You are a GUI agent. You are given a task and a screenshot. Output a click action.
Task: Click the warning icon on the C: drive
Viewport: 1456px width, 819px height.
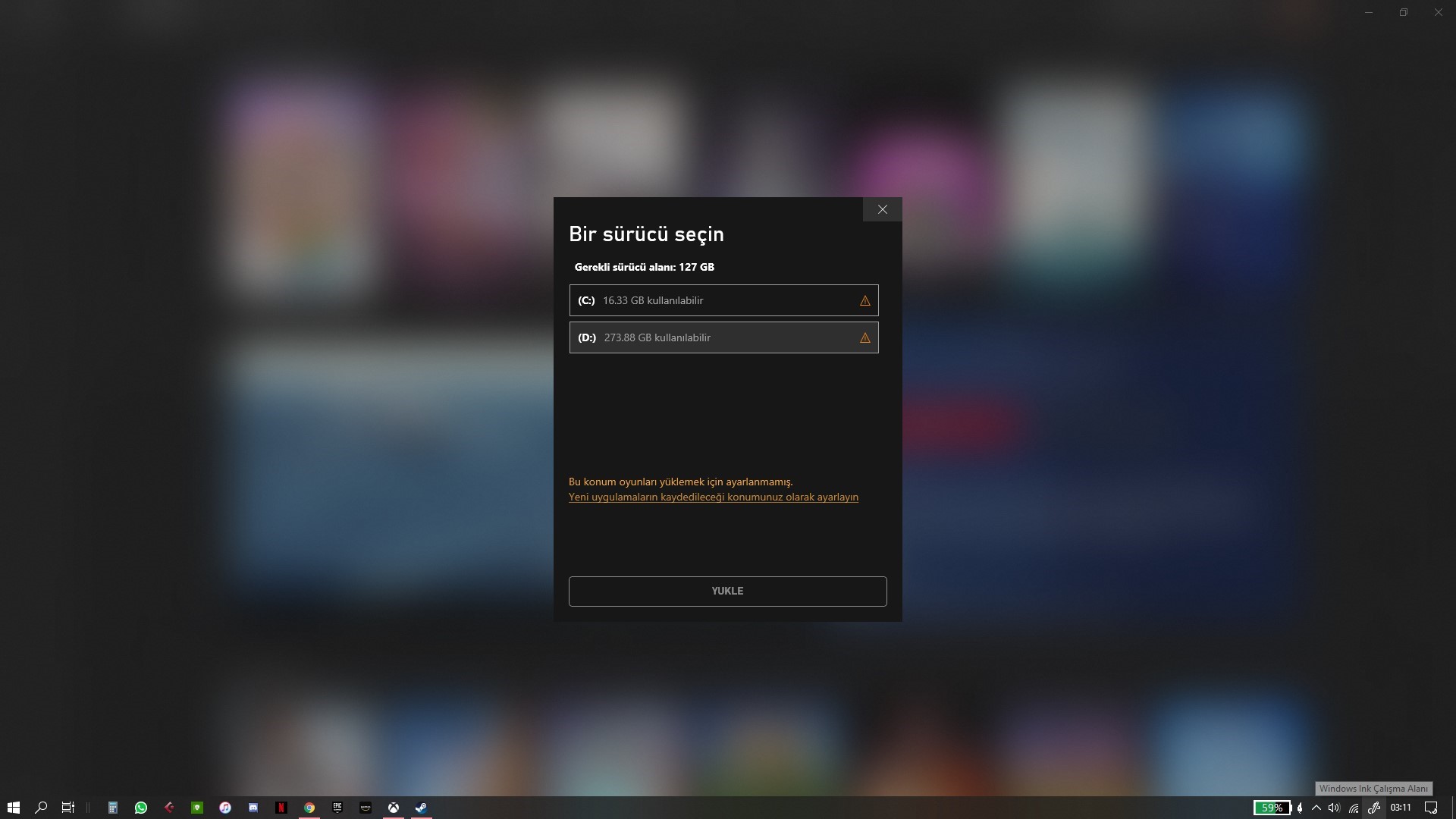click(x=864, y=301)
